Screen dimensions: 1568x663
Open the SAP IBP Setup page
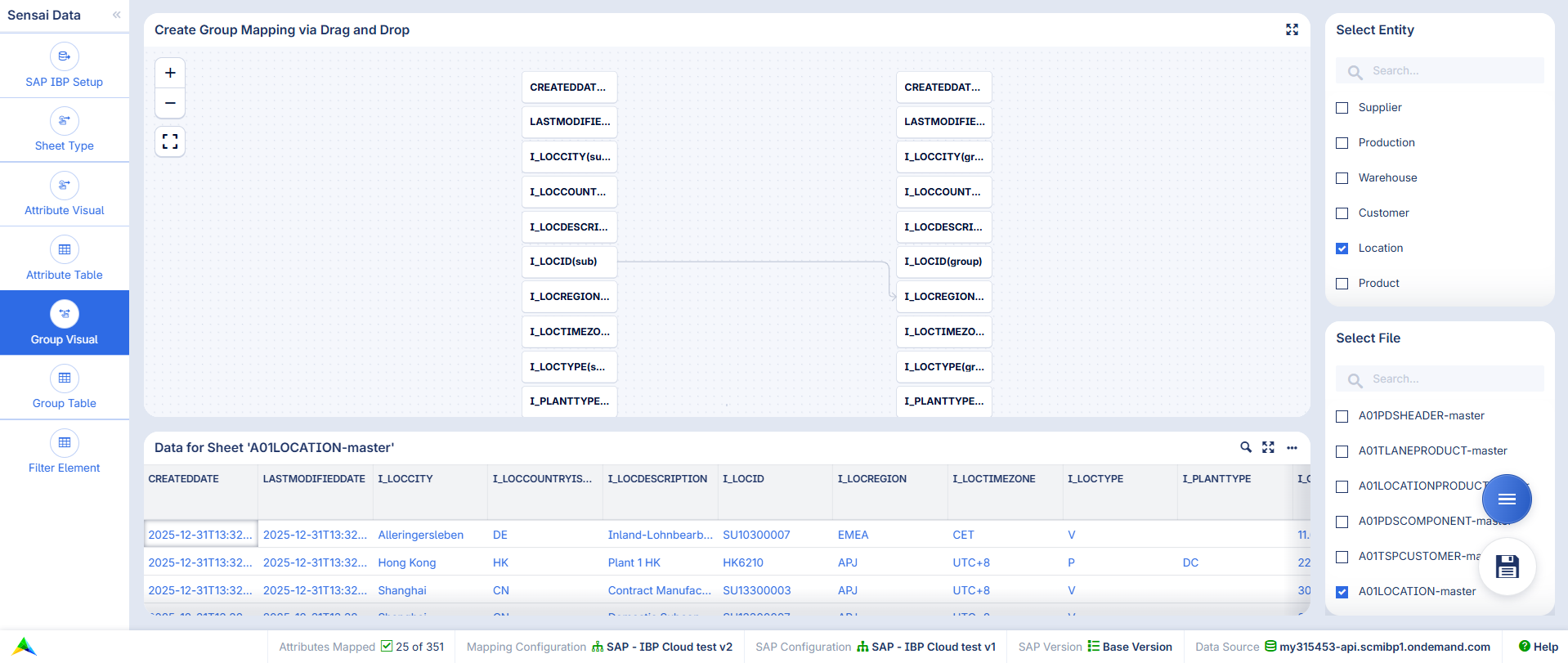click(x=65, y=65)
